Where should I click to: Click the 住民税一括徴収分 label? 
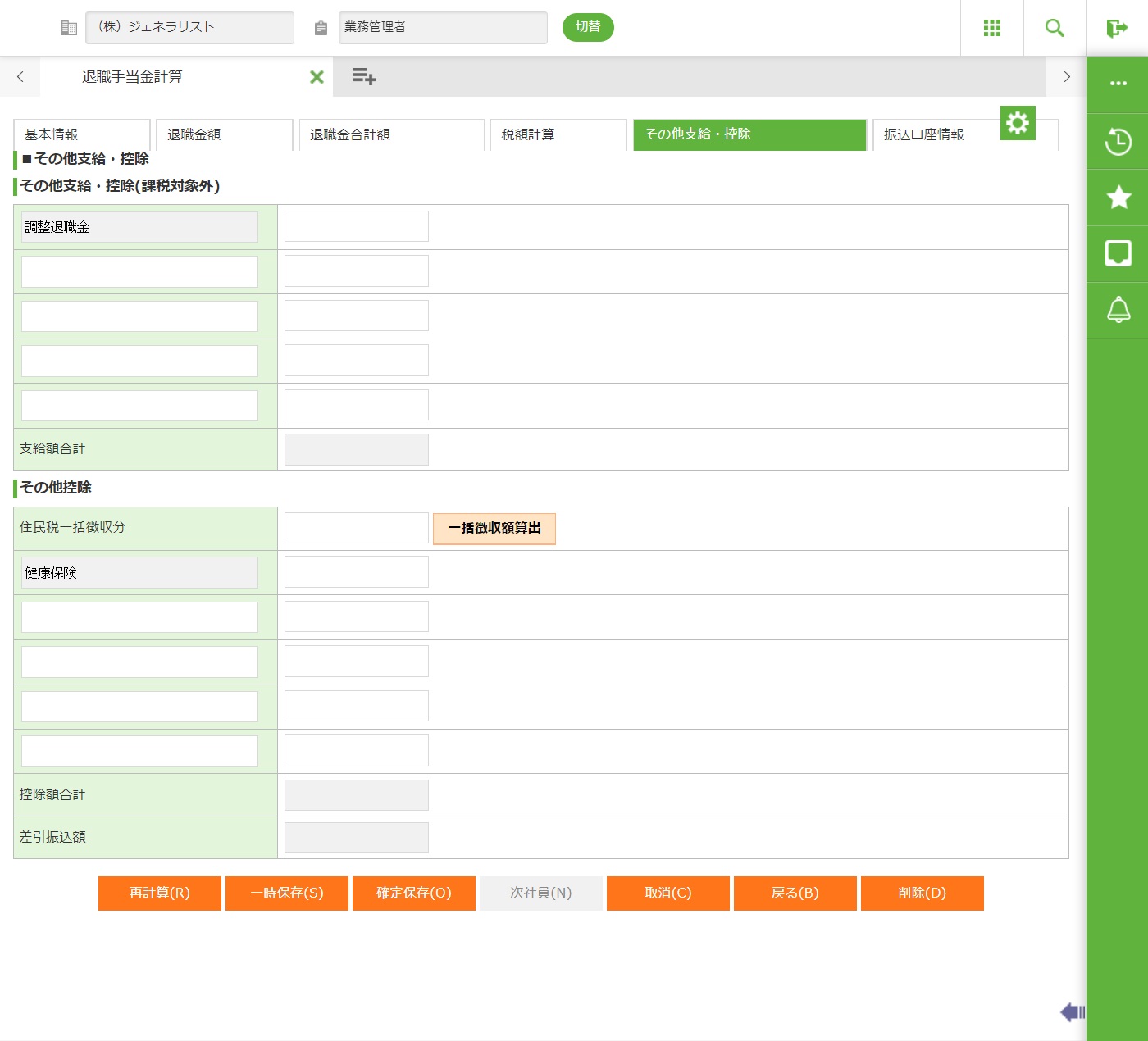(x=73, y=527)
